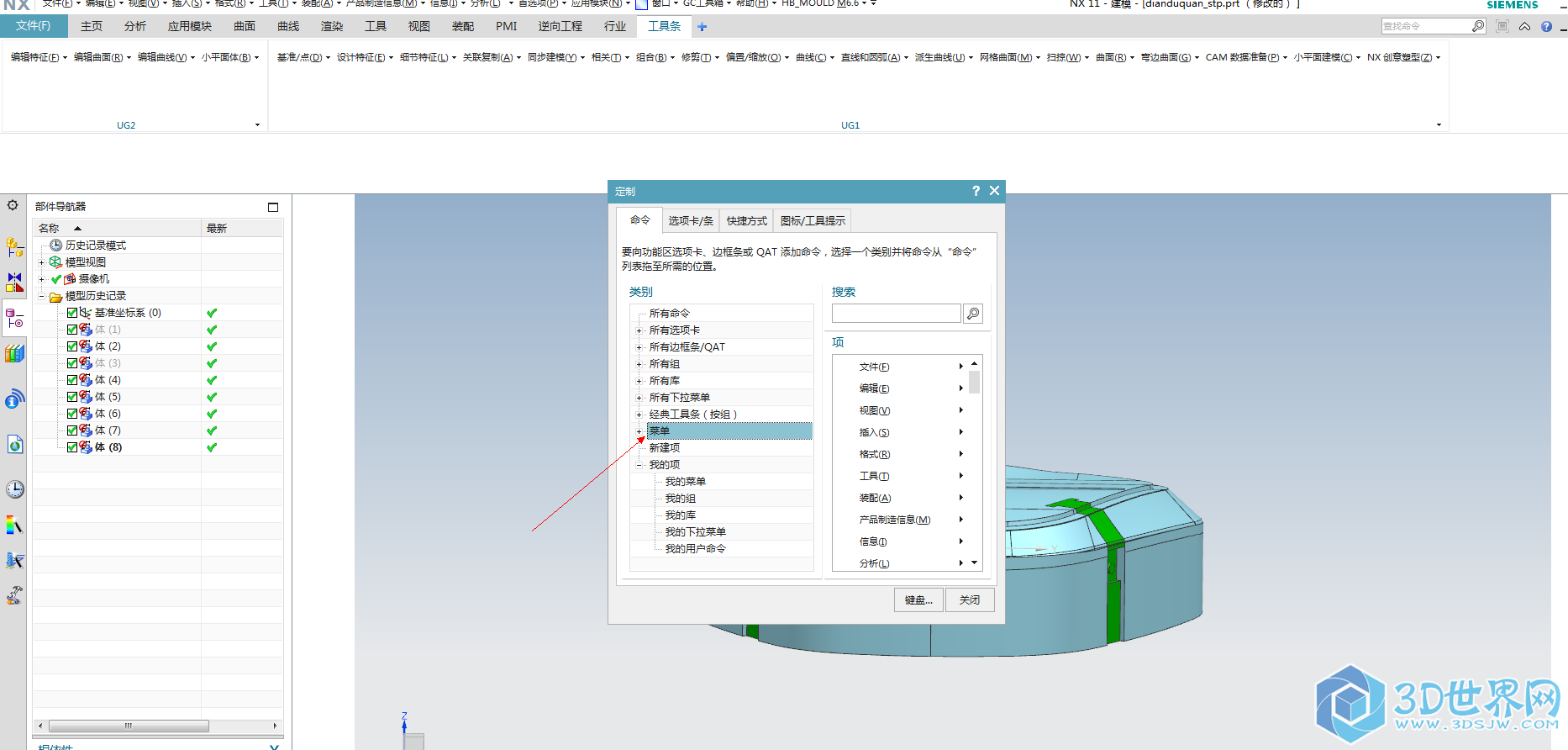Select the Part Navigator sidebar tab
1568x750 pixels.
click(14, 318)
